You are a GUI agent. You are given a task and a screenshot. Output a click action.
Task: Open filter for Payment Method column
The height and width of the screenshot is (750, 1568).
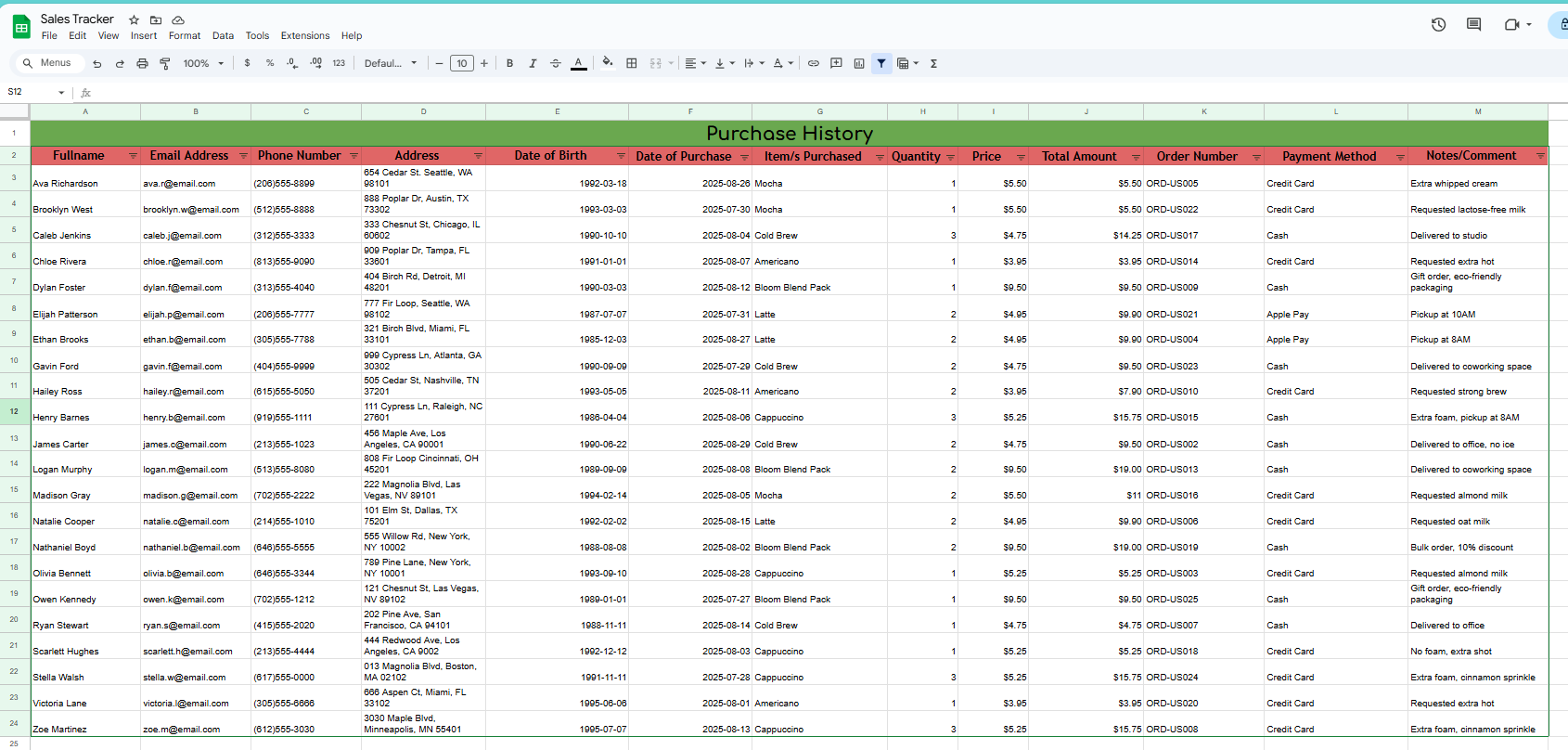point(1400,157)
